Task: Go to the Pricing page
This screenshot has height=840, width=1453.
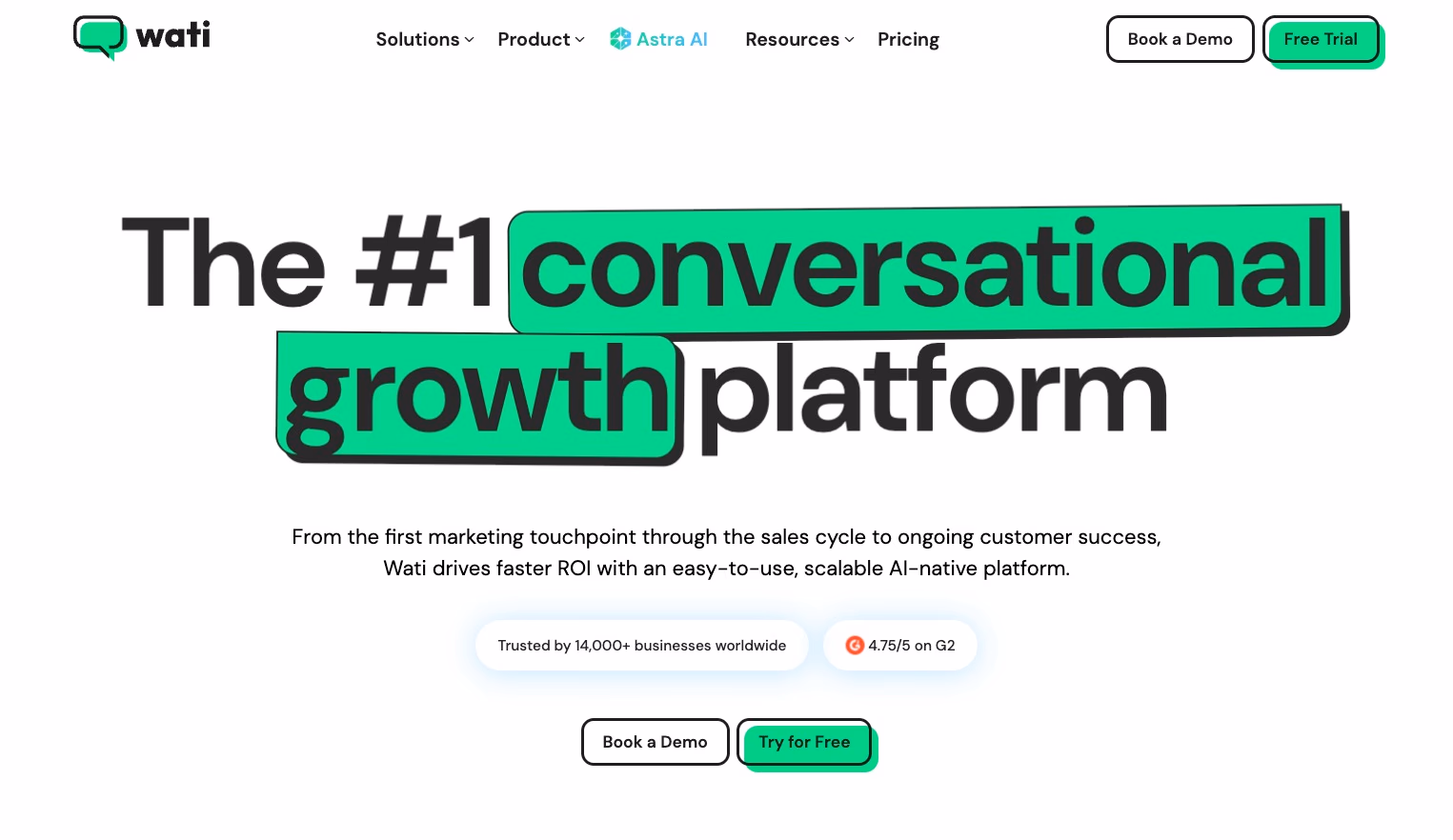Action: coord(908,40)
